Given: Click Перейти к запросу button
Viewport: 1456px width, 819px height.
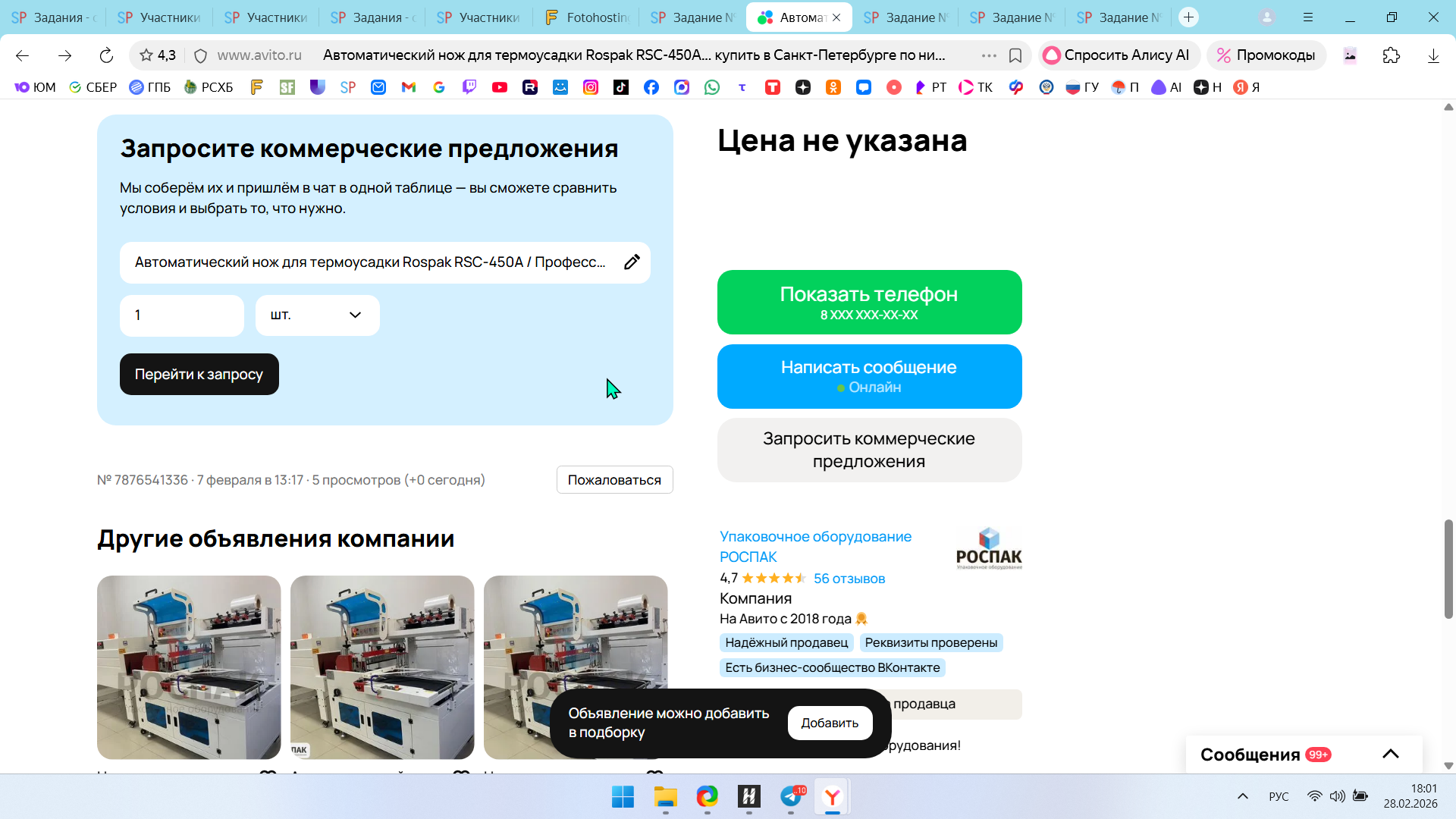Looking at the screenshot, I should 199,375.
